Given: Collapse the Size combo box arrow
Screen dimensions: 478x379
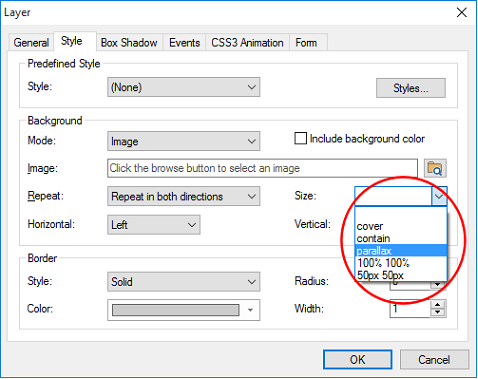Looking at the screenshot, I should tap(439, 196).
